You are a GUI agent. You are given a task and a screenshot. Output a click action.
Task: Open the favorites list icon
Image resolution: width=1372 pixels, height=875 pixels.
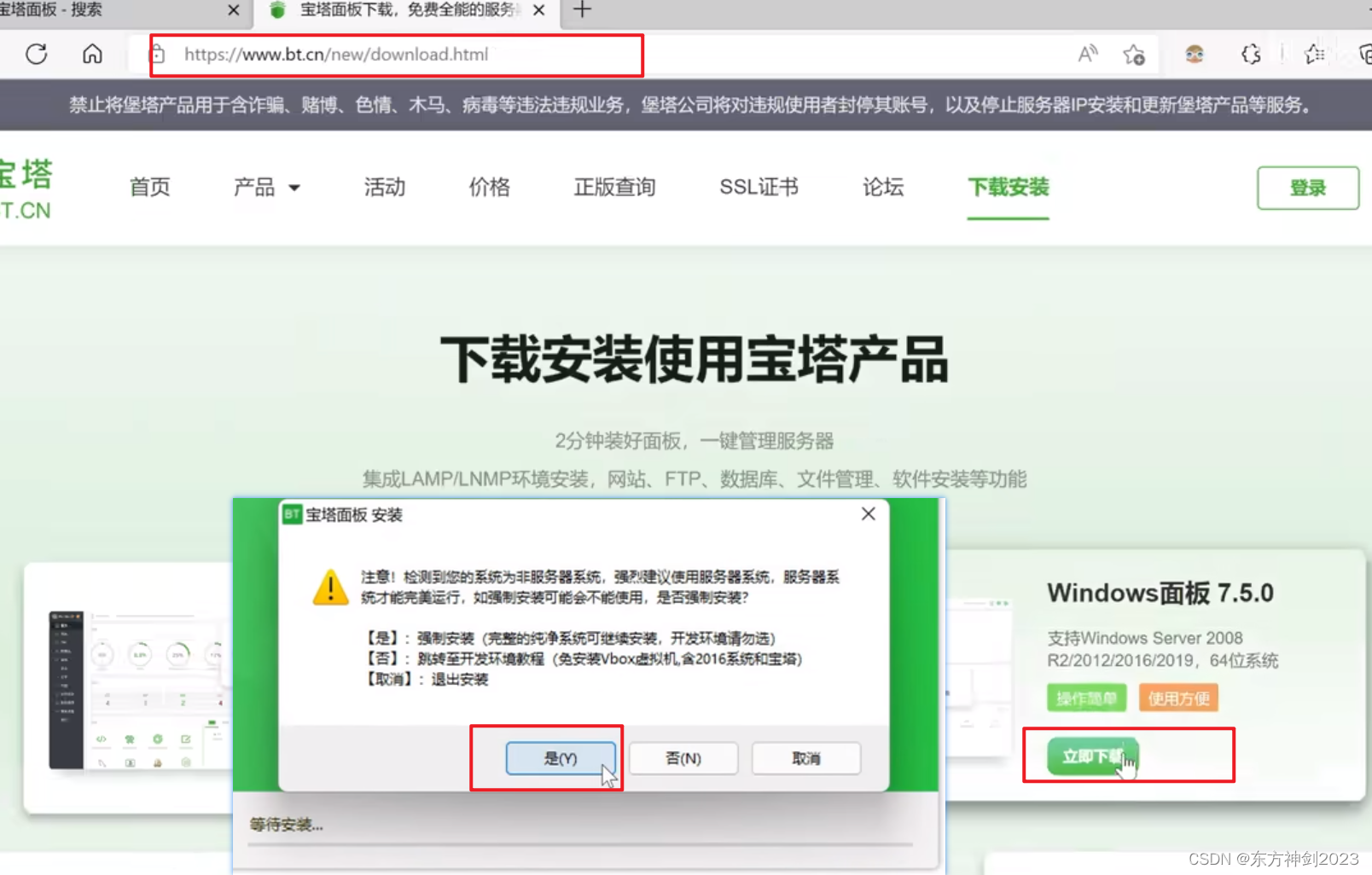1315,55
